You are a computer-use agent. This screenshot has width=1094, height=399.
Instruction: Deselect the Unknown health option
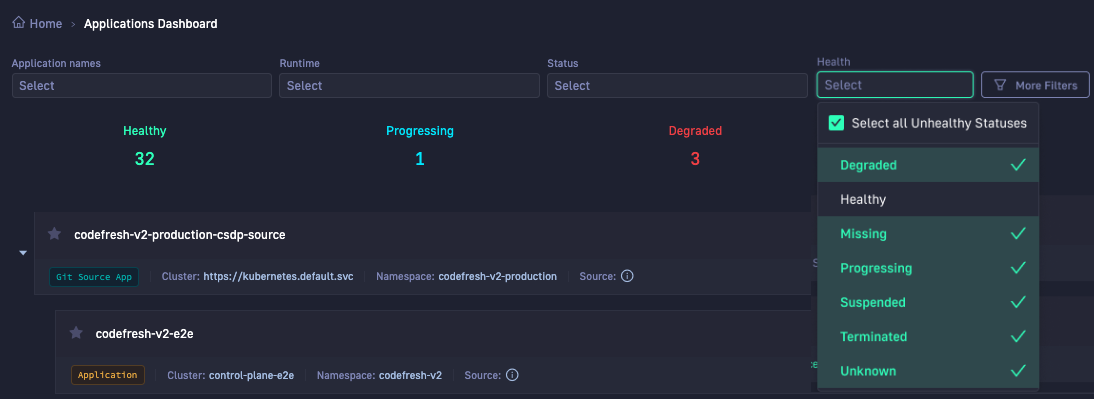pyautogui.click(x=929, y=370)
